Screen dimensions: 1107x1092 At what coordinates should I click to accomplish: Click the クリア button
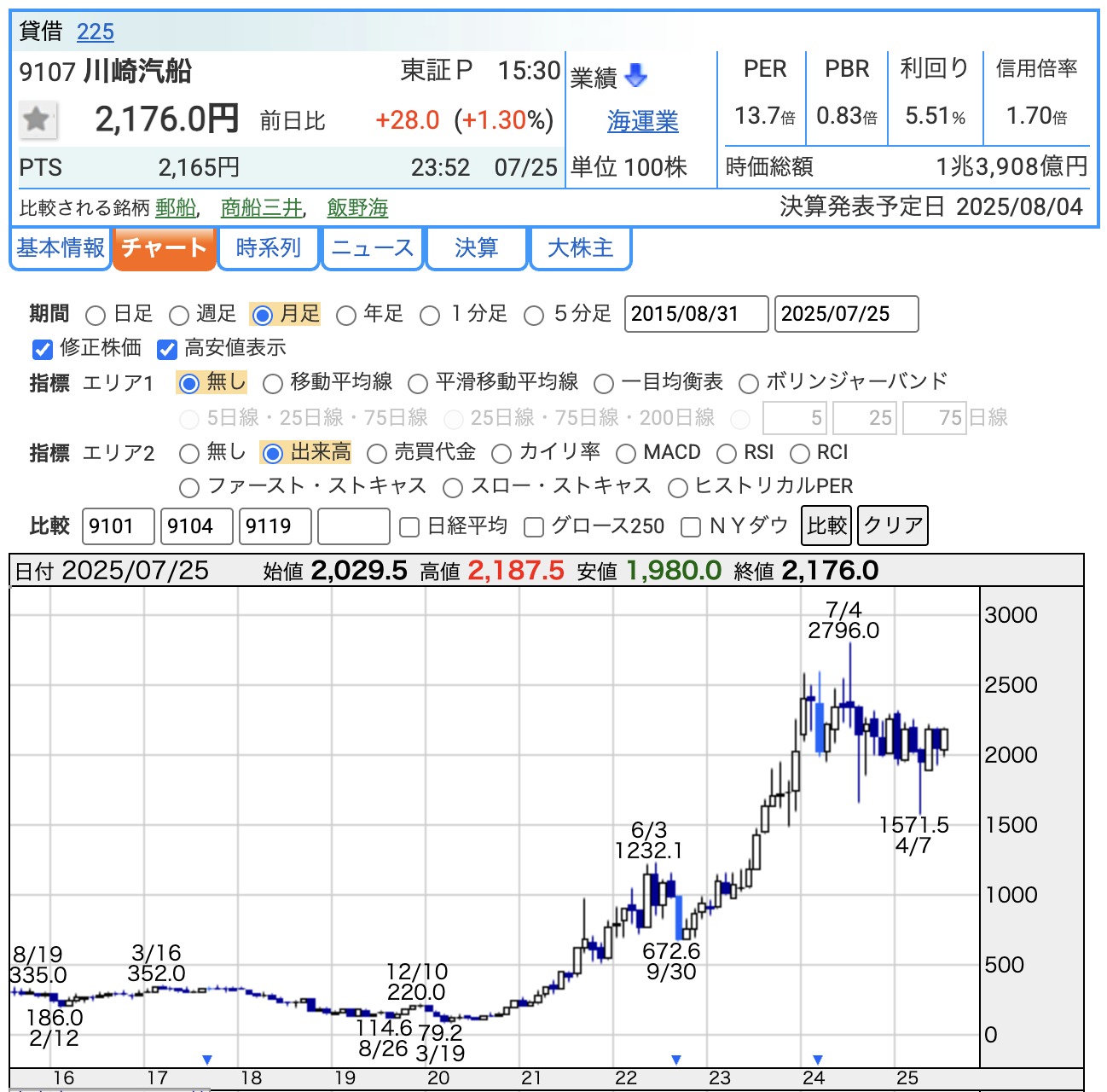(893, 526)
